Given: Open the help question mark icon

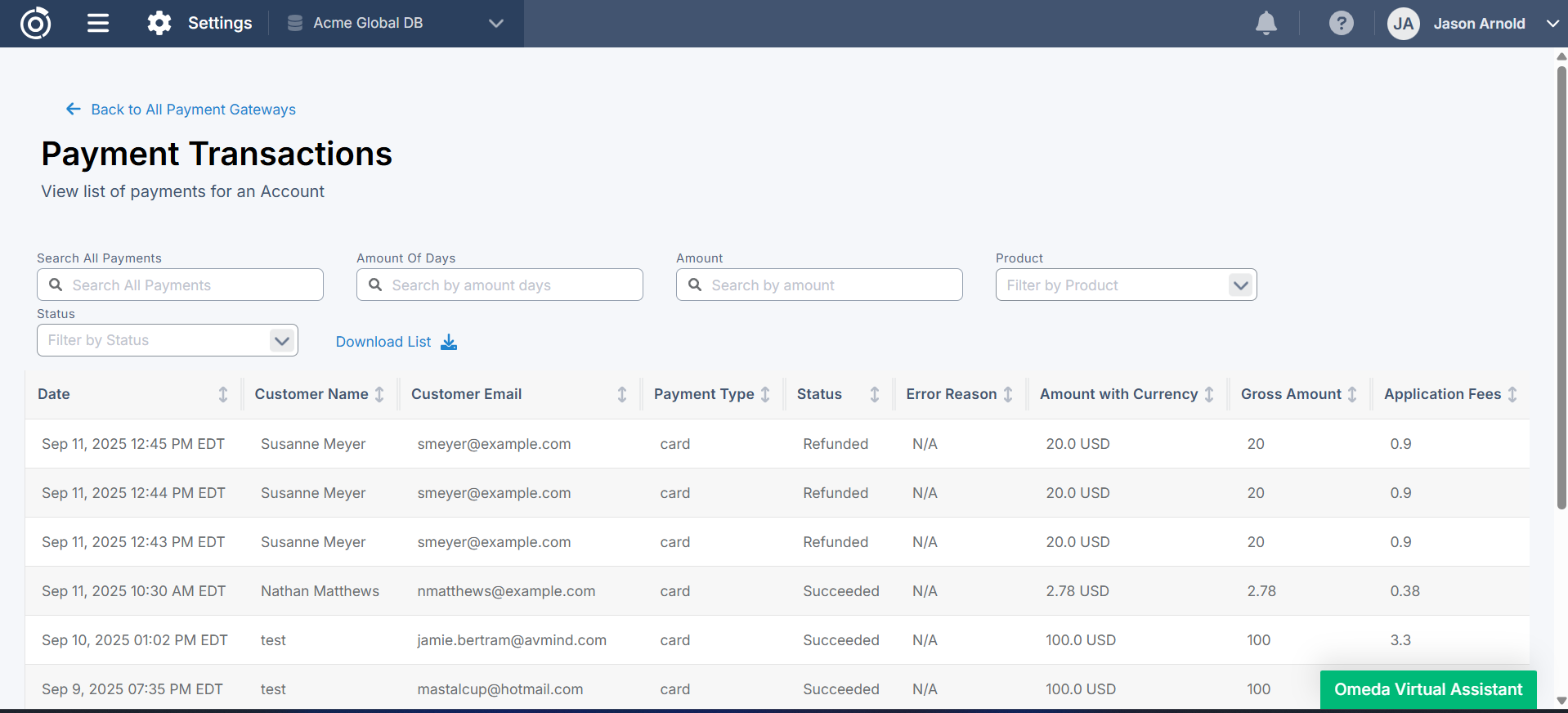Looking at the screenshot, I should tap(1341, 23).
